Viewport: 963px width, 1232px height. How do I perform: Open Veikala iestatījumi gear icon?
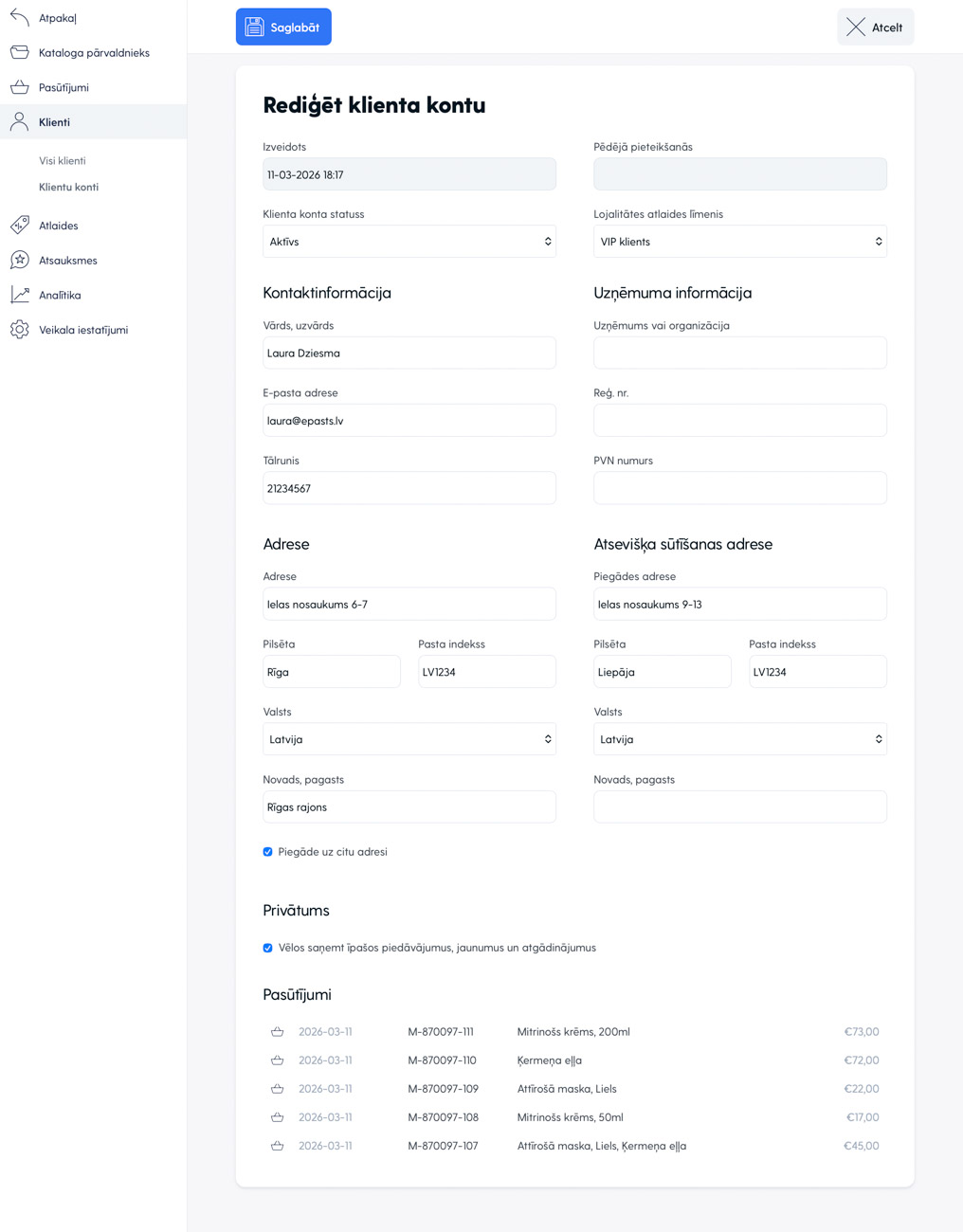point(20,330)
